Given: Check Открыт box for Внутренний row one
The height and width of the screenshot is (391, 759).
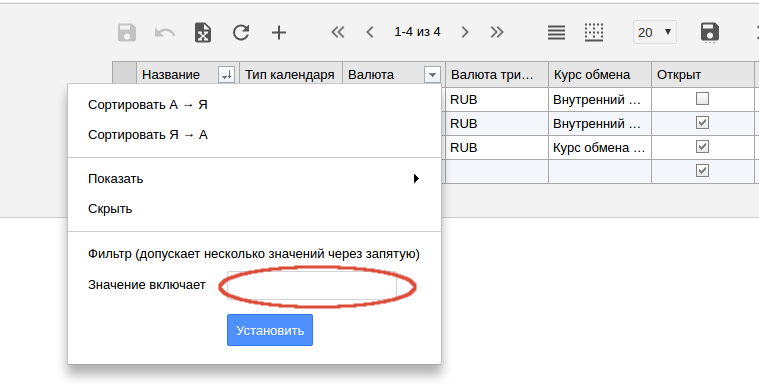Looking at the screenshot, I should [702, 99].
